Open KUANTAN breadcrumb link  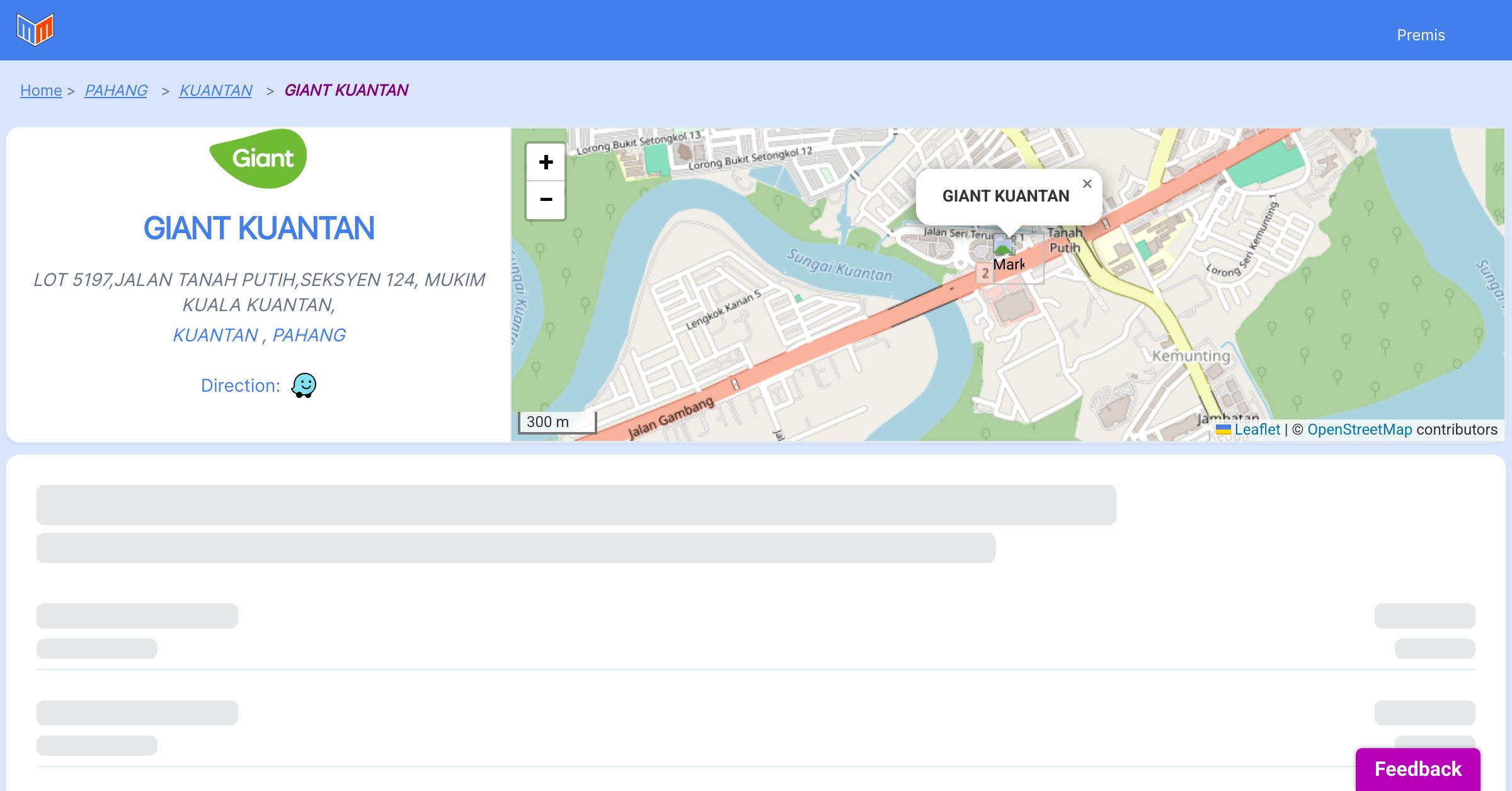(x=215, y=91)
